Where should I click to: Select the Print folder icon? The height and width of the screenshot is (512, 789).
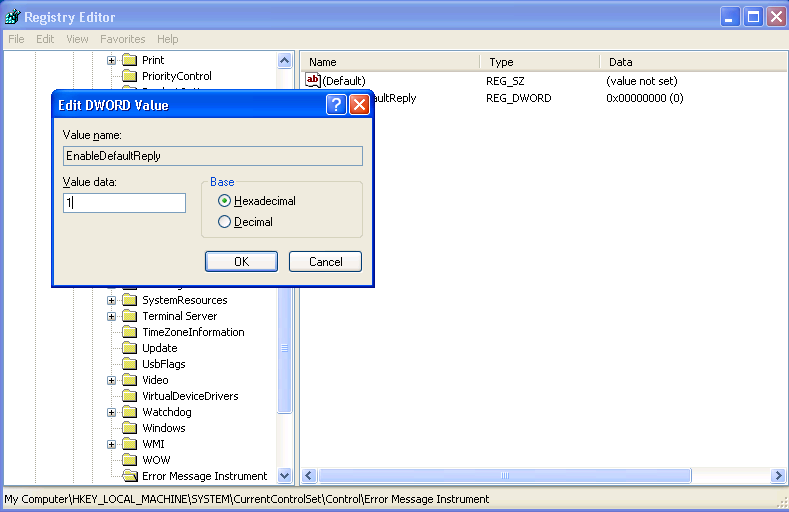tap(129, 60)
